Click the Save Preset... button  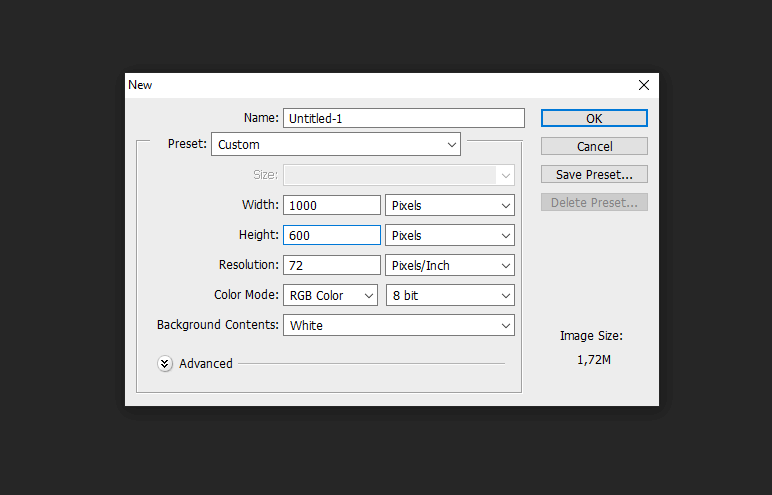(x=594, y=174)
